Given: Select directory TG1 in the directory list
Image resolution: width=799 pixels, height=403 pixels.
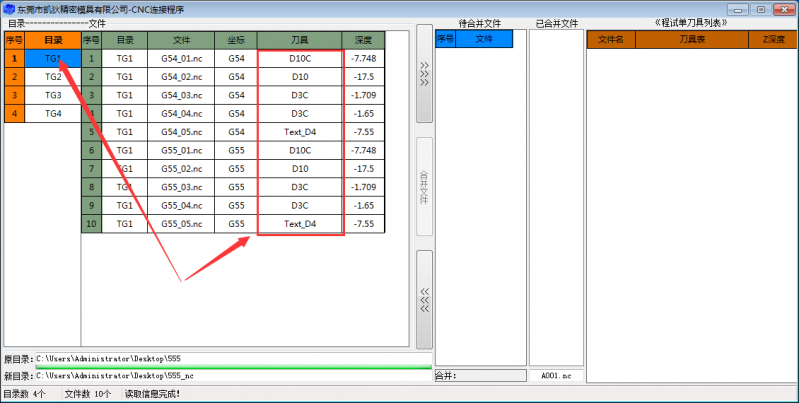Looking at the screenshot, I should [53, 59].
